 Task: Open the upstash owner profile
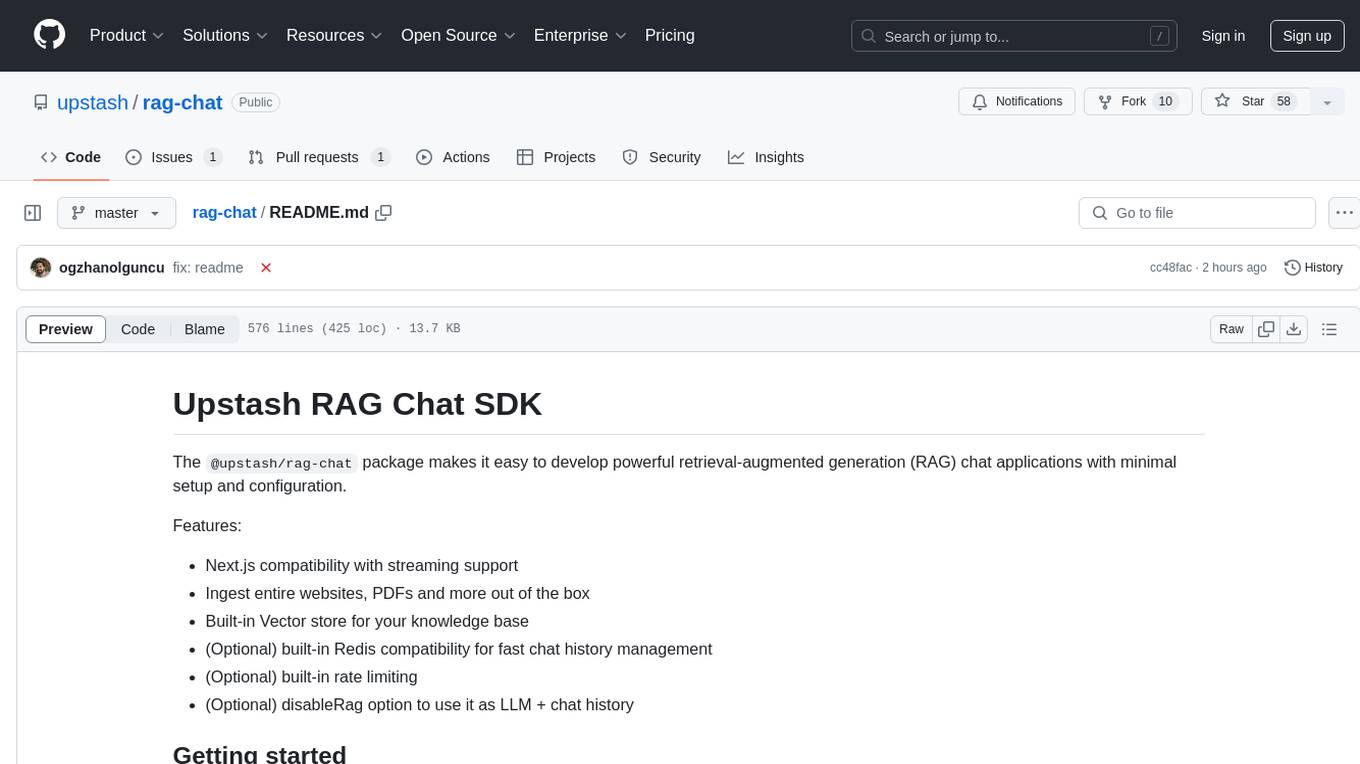pos(93,102)
